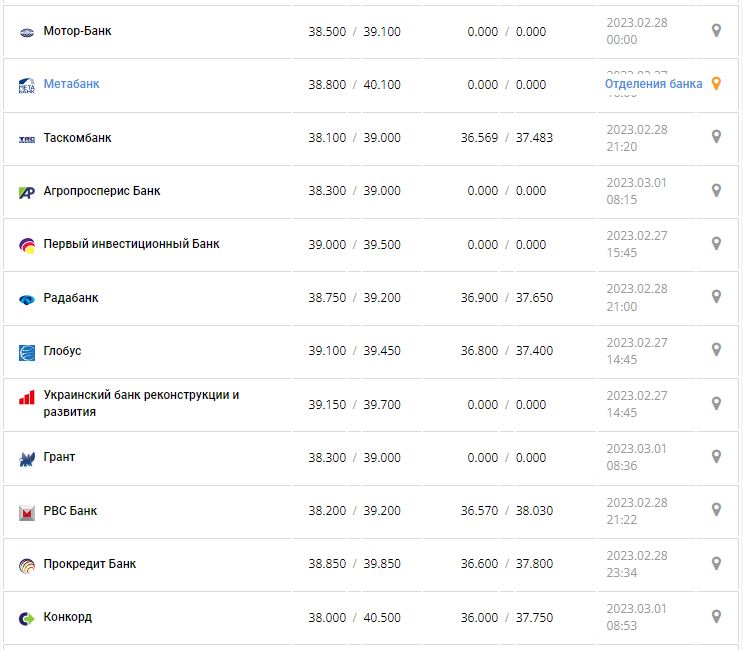Open the Отделения банка link

click(653, 84)
